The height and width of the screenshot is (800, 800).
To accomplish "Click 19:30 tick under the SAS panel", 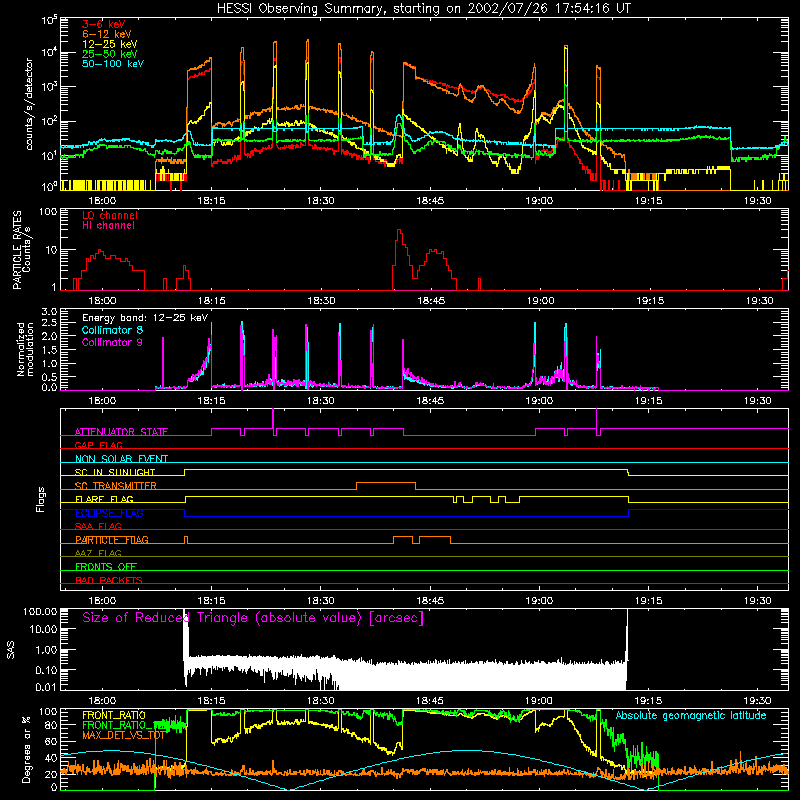I will (x=758, y=701).
